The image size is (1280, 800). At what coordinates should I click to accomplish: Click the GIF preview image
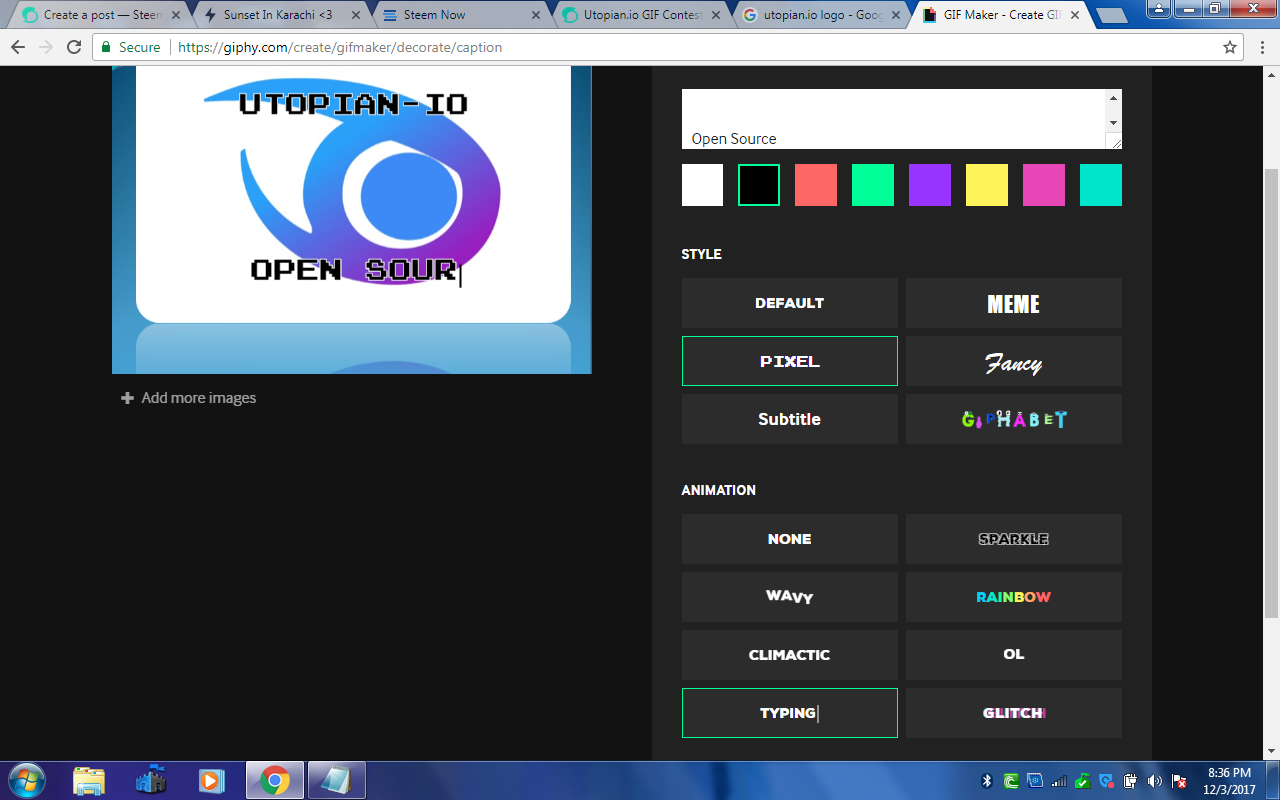coord(352,220)
